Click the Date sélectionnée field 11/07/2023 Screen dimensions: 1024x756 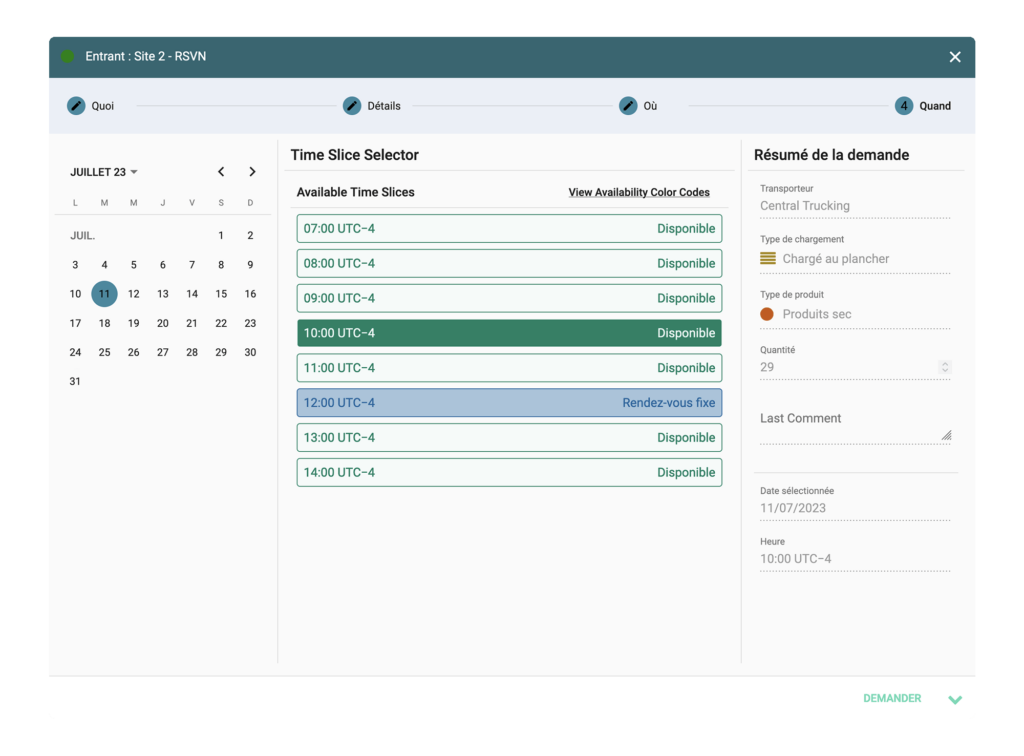point(855,508)
